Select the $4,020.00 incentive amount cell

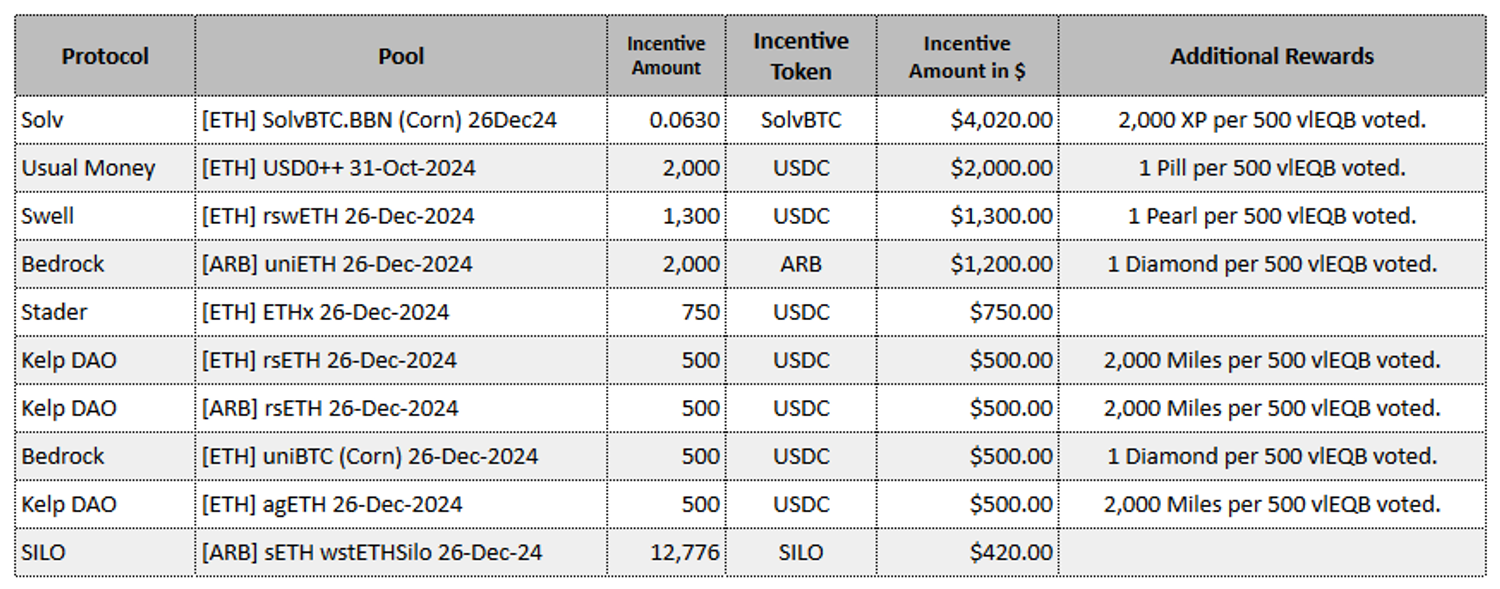(968, 120)
